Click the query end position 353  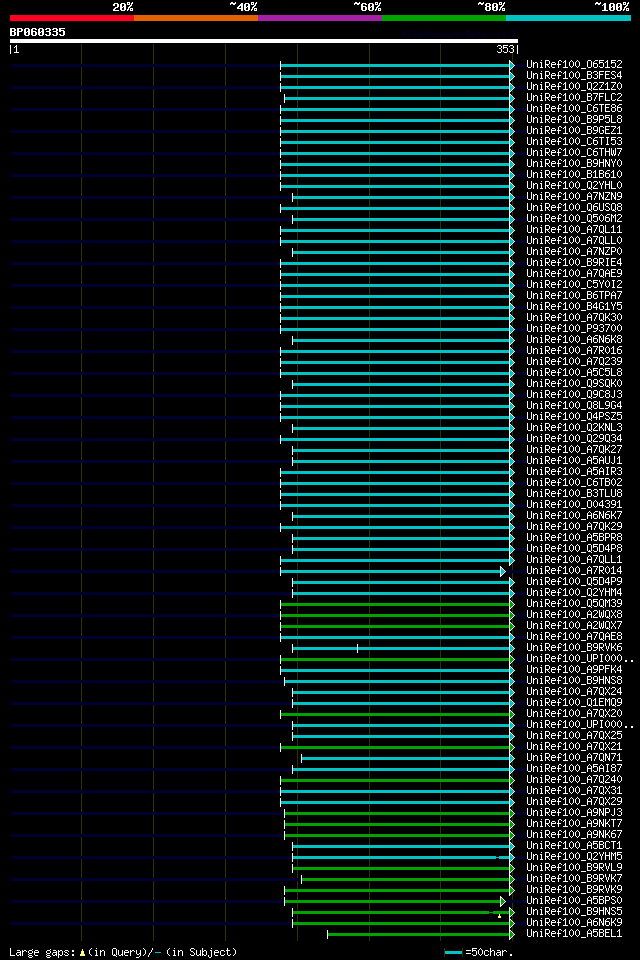(x=505, y=49)
